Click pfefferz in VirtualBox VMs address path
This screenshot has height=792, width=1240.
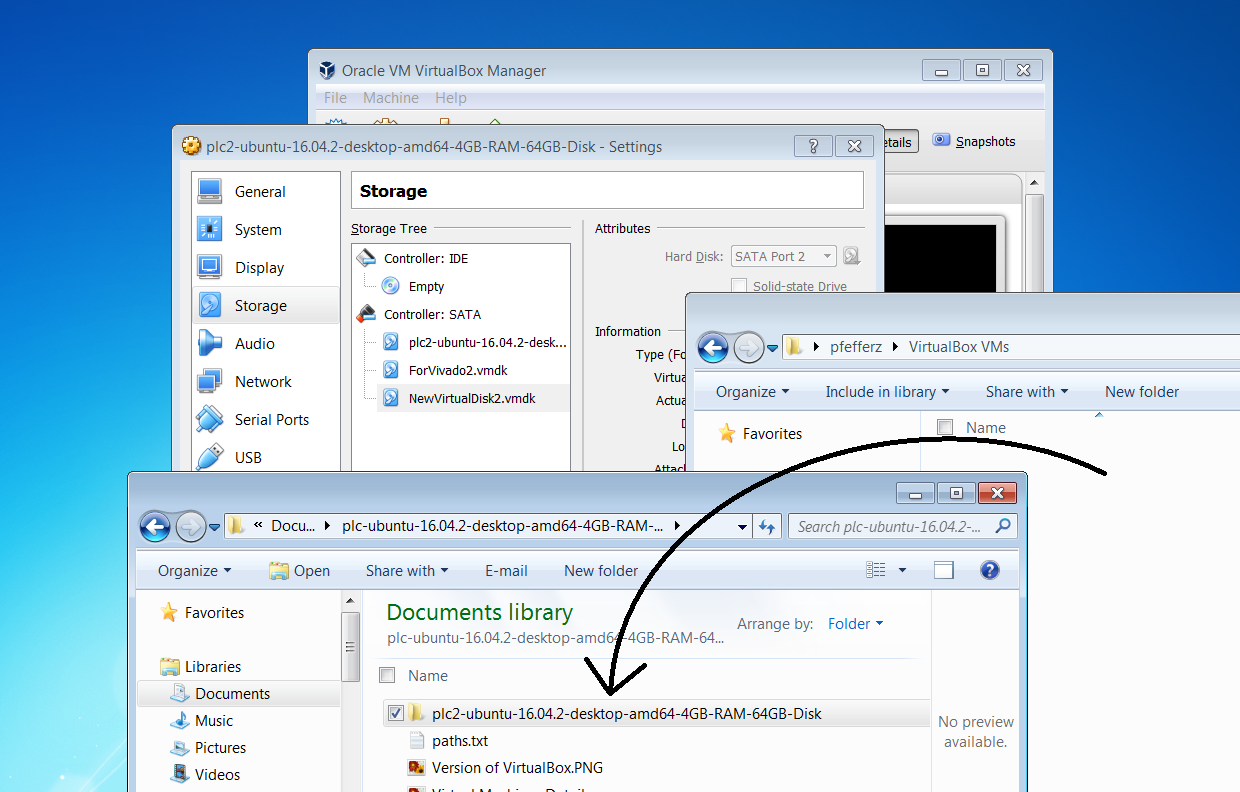pos(857,347)
